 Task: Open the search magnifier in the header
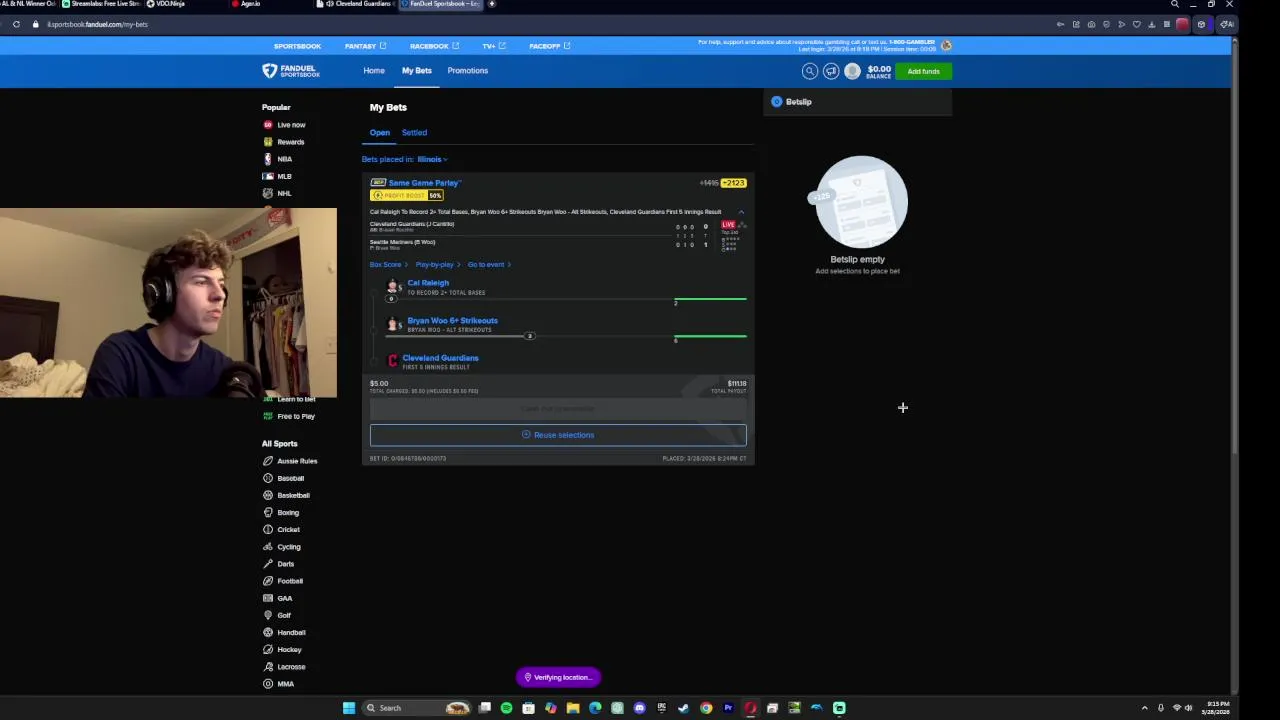[810, 71]
